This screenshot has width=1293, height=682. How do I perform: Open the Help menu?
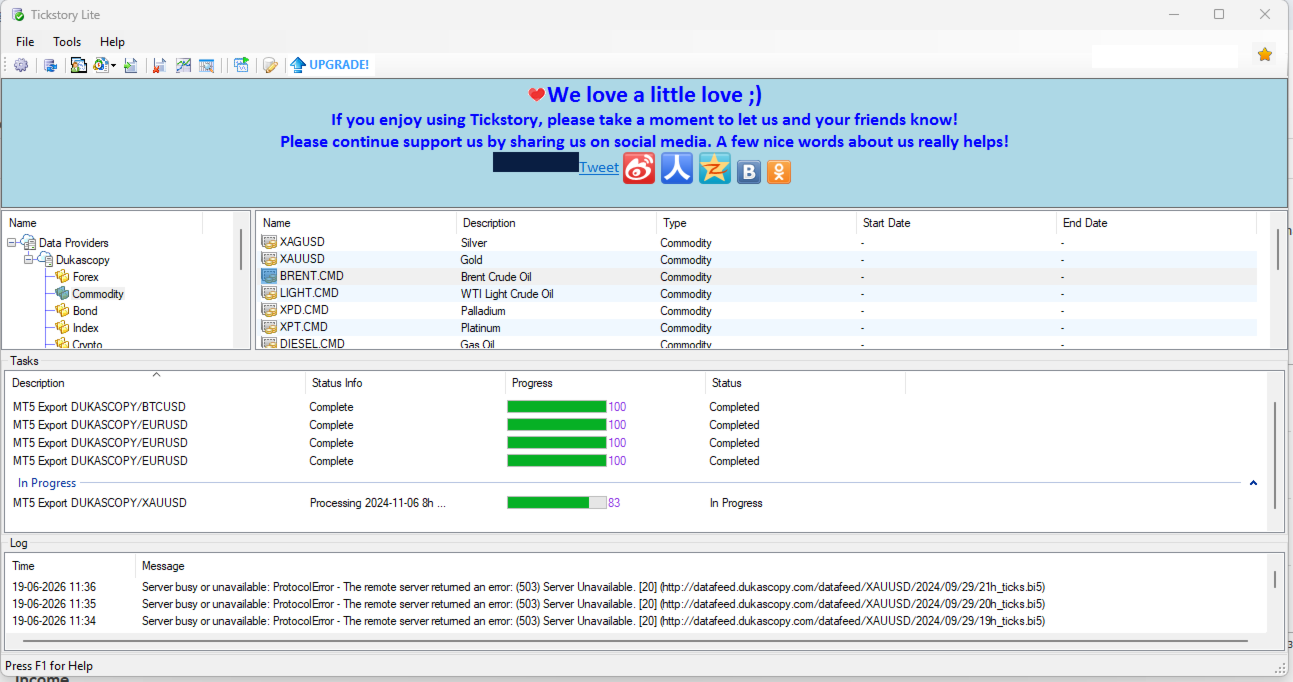pyautogui.click(x=113, y=42)
